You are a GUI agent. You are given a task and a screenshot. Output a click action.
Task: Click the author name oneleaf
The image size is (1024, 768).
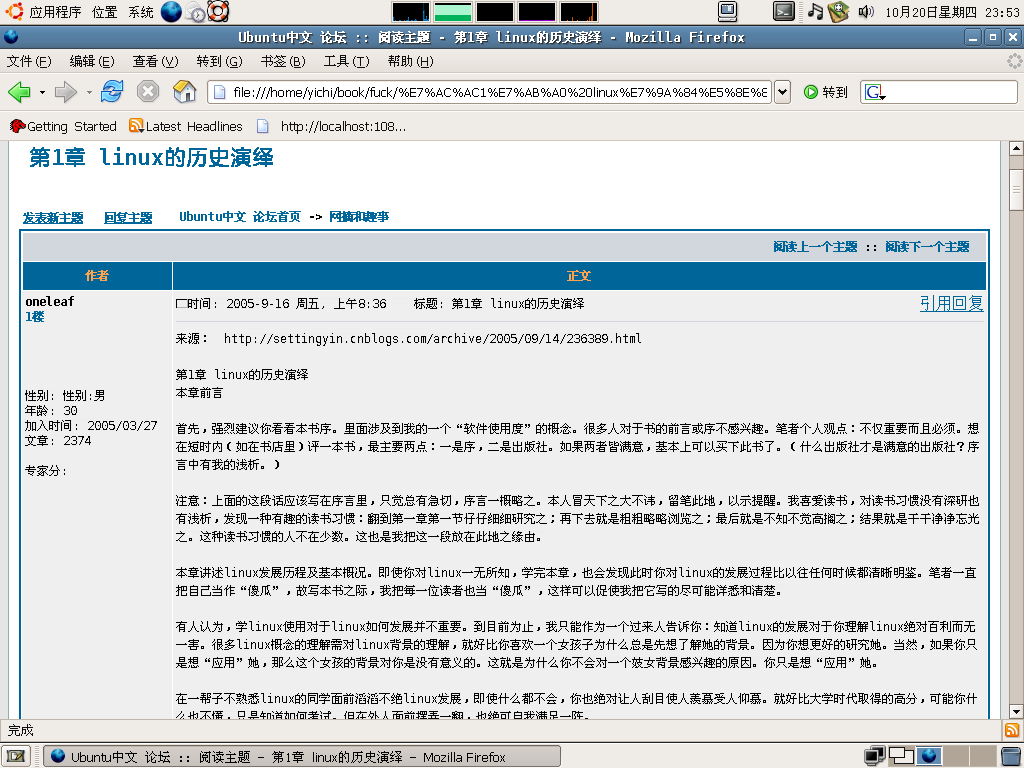point(50,302)
